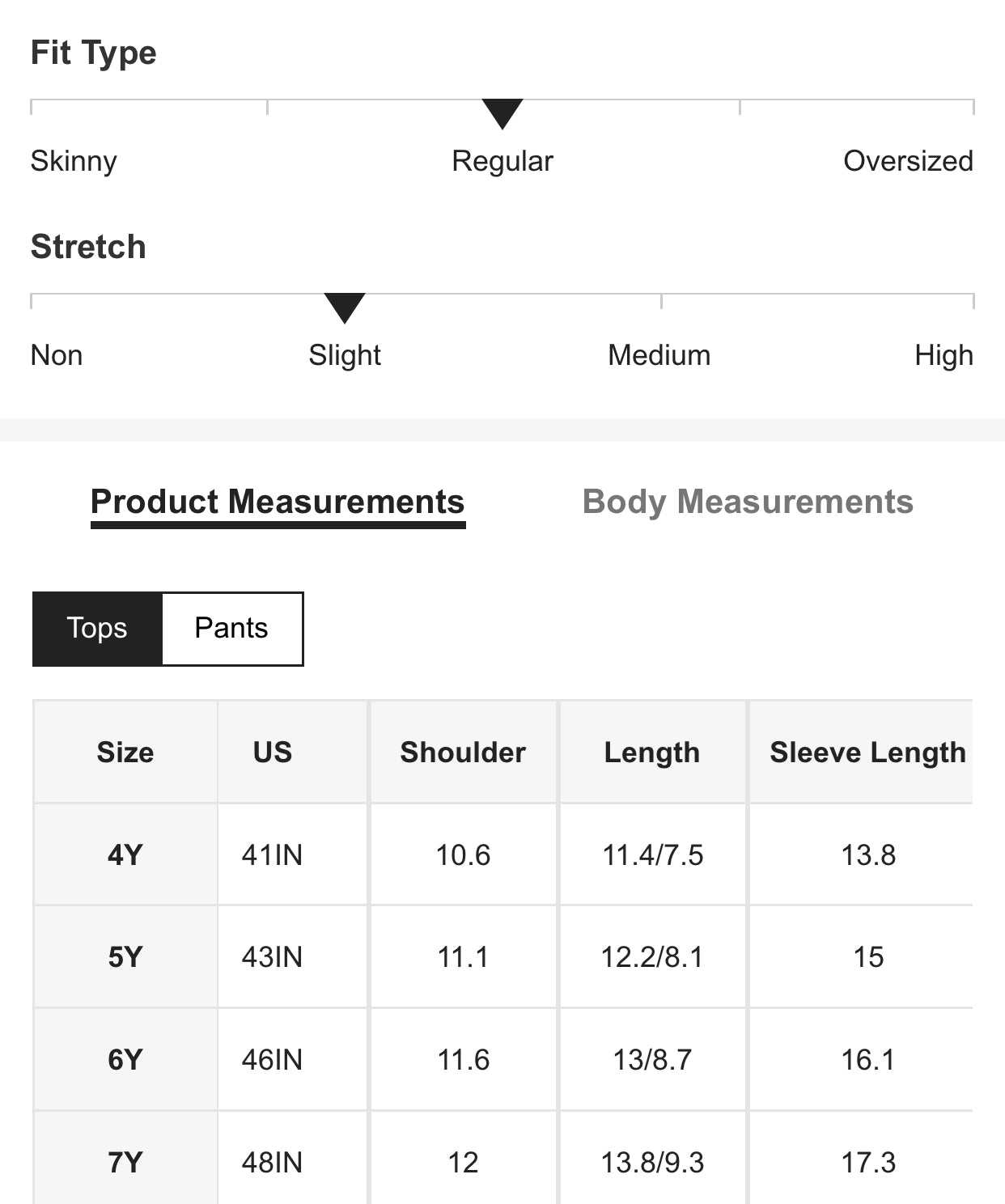Click the US column header
This screenshot has width=1005, height=1204.
pos(272,752)
